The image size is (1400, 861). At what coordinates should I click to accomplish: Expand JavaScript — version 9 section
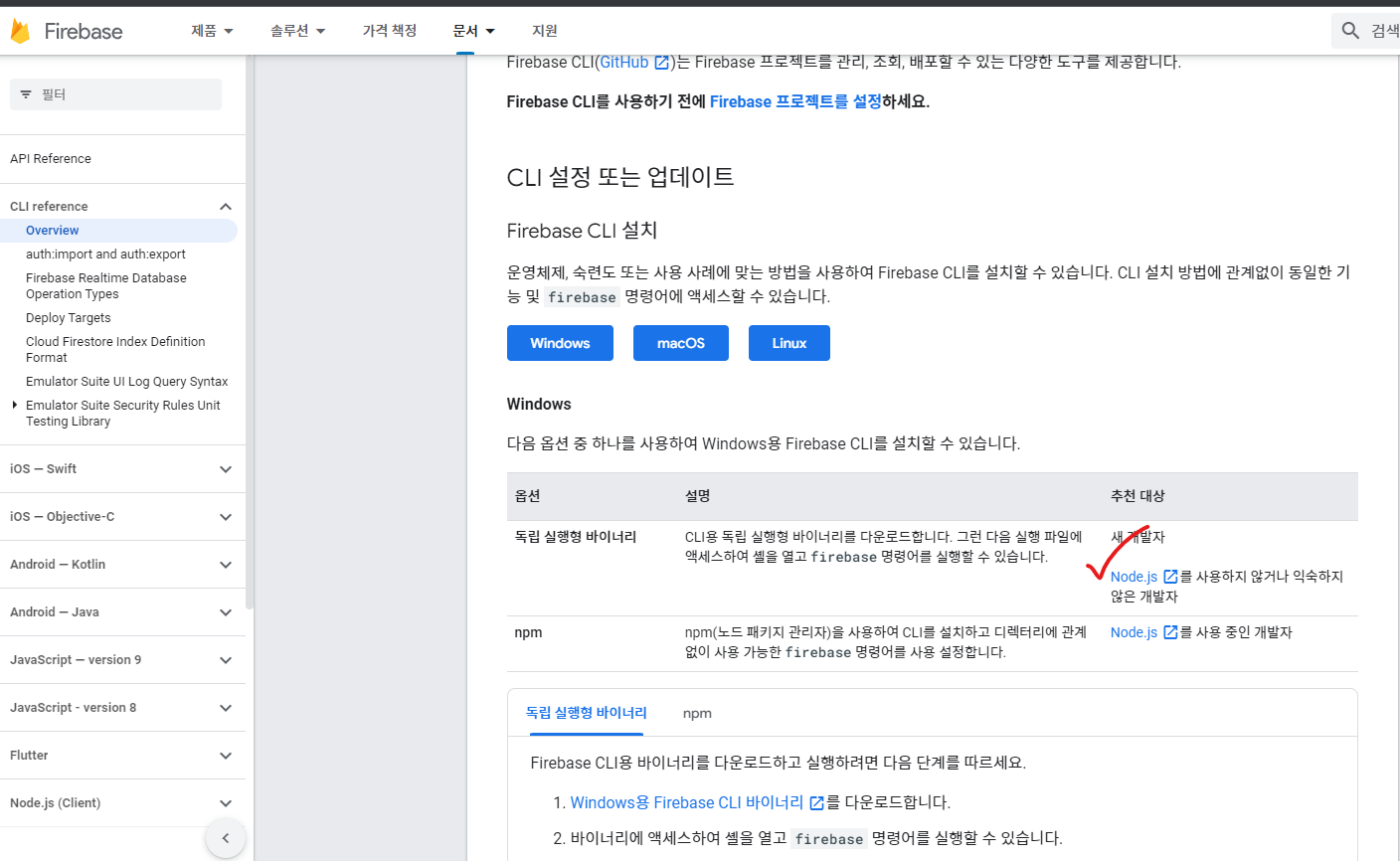click(226, 660)
